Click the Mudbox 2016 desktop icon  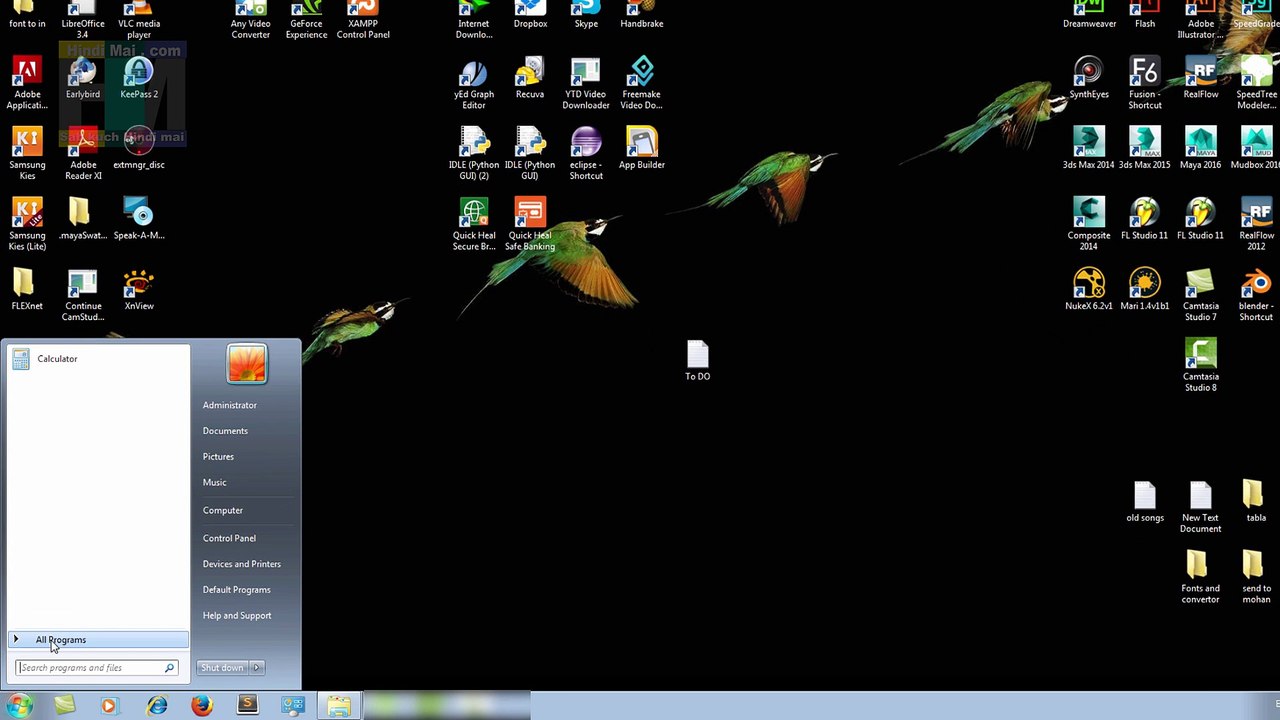[1256, 149]
